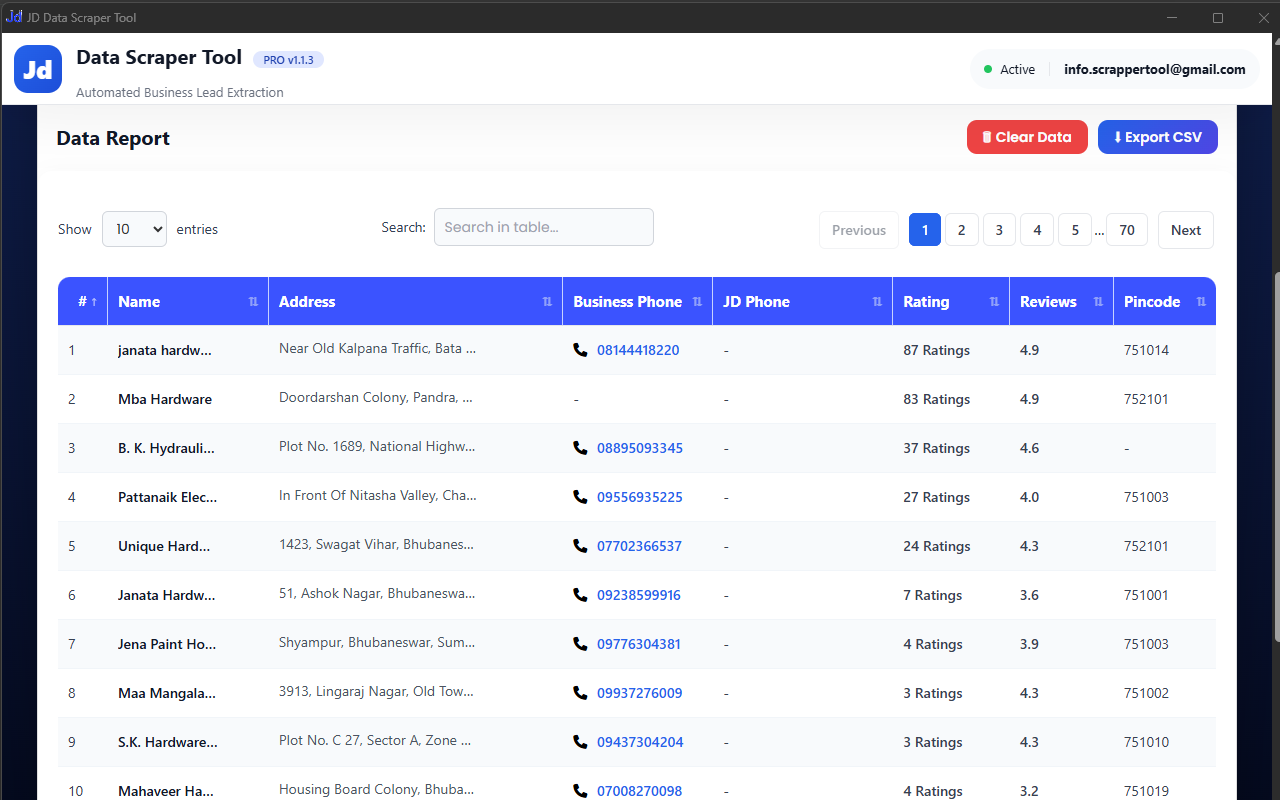Go to page 2 in pagination

pos(962,230)
